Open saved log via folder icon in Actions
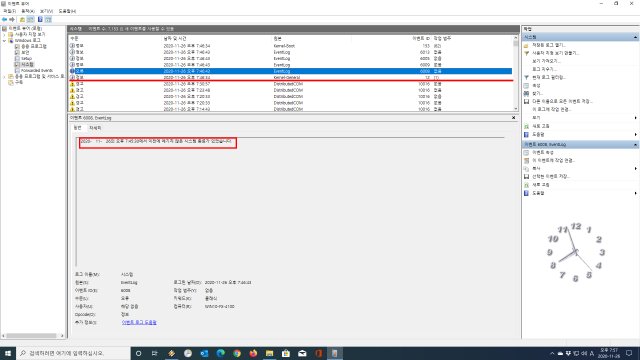This screenshot has width=640, height=360. click(526, 45)
